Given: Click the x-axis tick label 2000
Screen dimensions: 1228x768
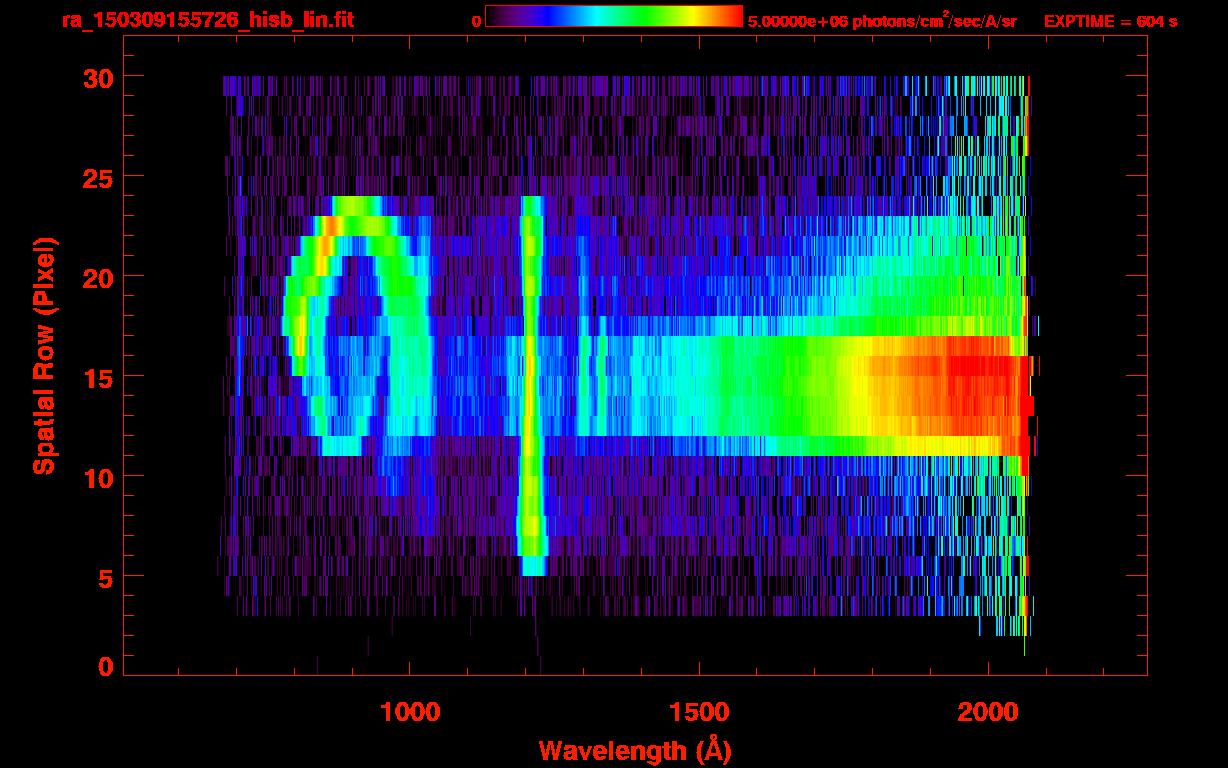Looking at the screenshot, I should (988, 712).
